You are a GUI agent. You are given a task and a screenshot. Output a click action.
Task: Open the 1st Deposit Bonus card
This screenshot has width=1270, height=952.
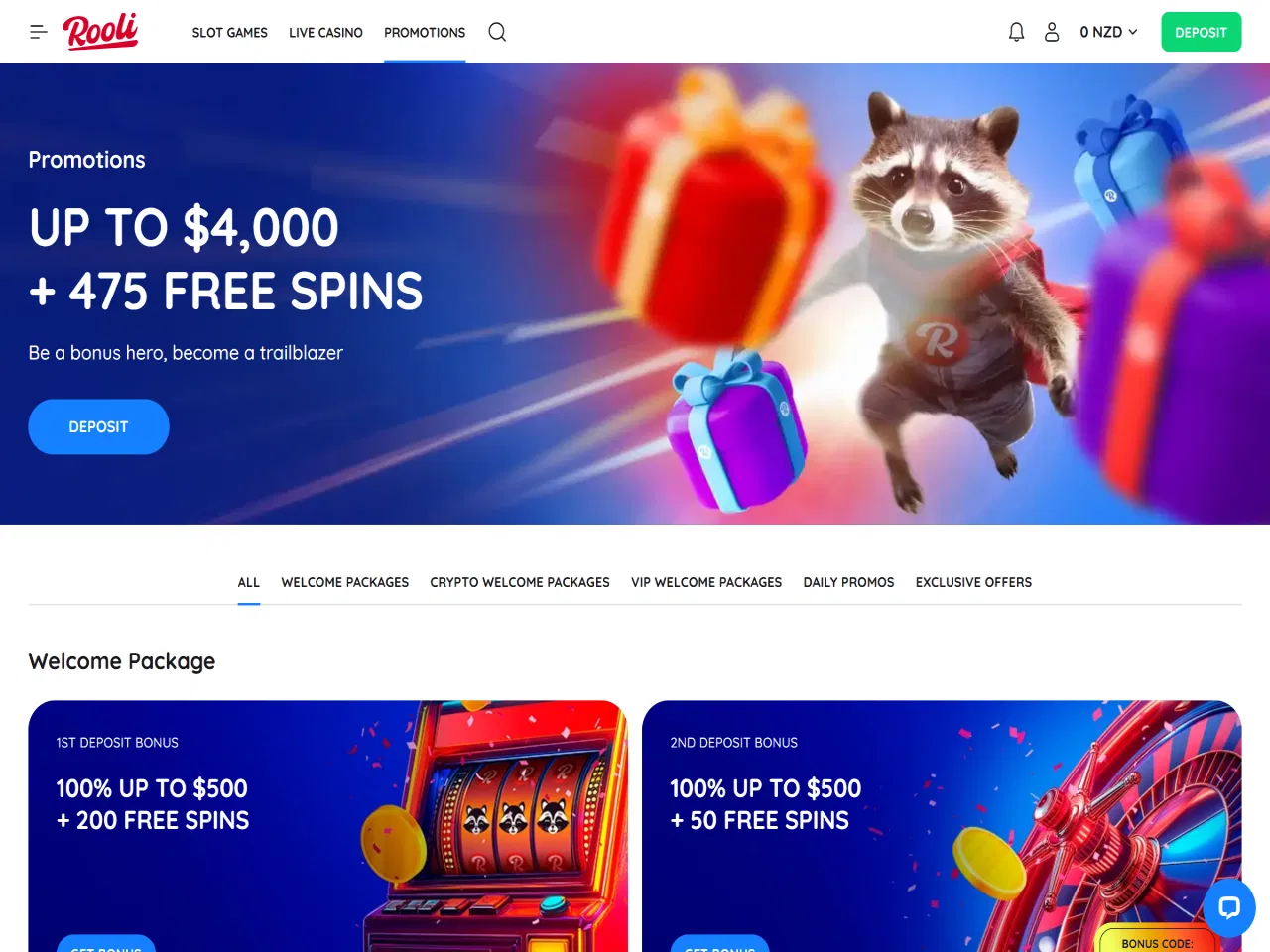click(327, 826)
